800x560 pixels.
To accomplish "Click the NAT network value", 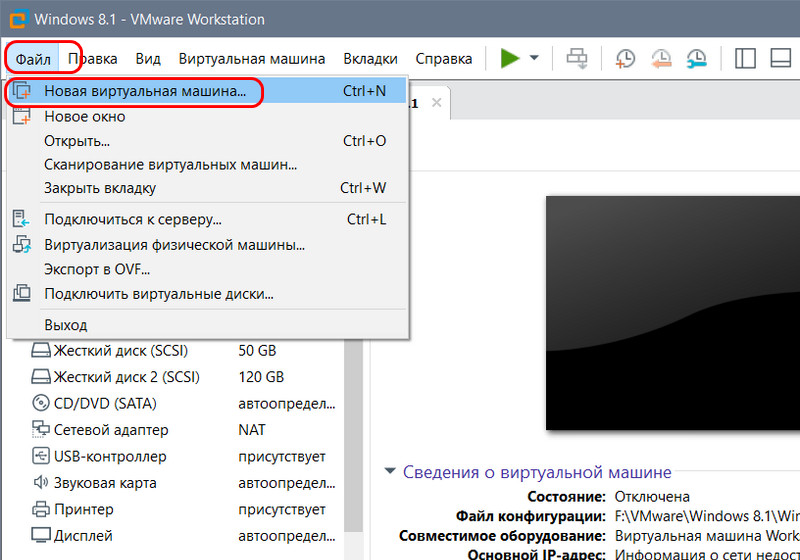I will [x=252, y=430].
